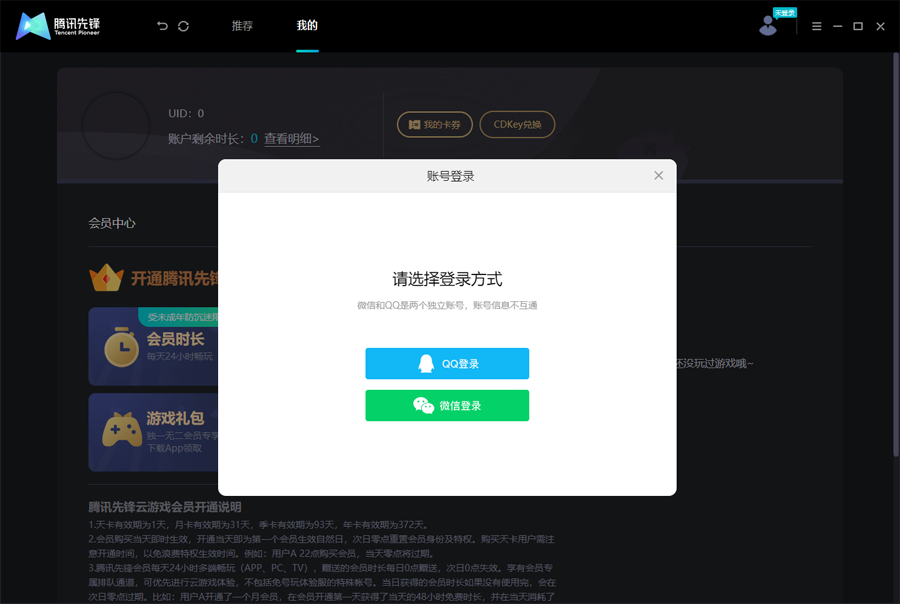The height and width of the screenshot is (604, 900).
Task: Close the Tencent Pioneer window
Action: point(880,26)
